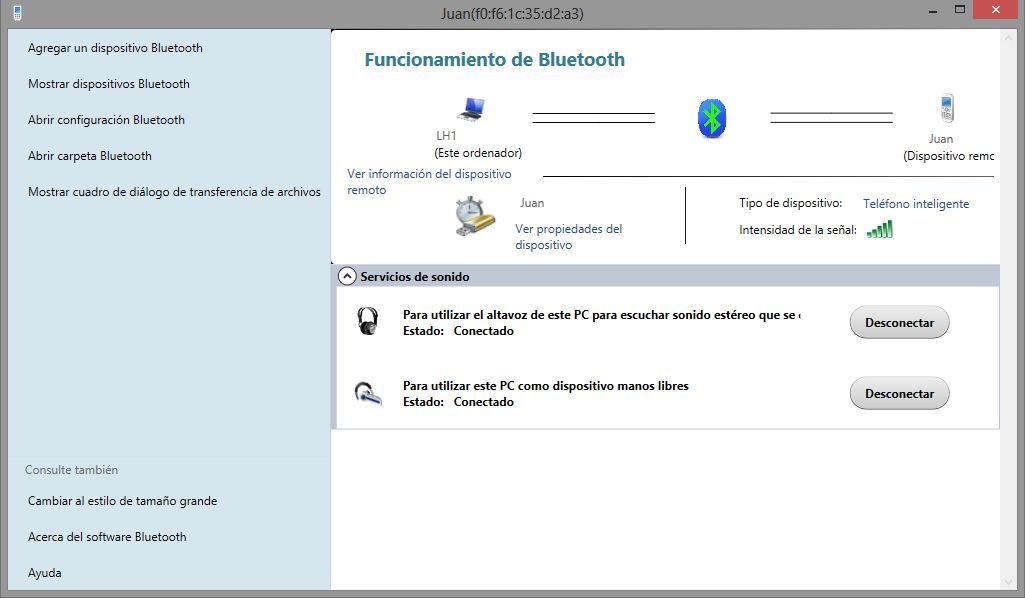Open Ver propiedades del dispositivo link

(x=568, y=237)
